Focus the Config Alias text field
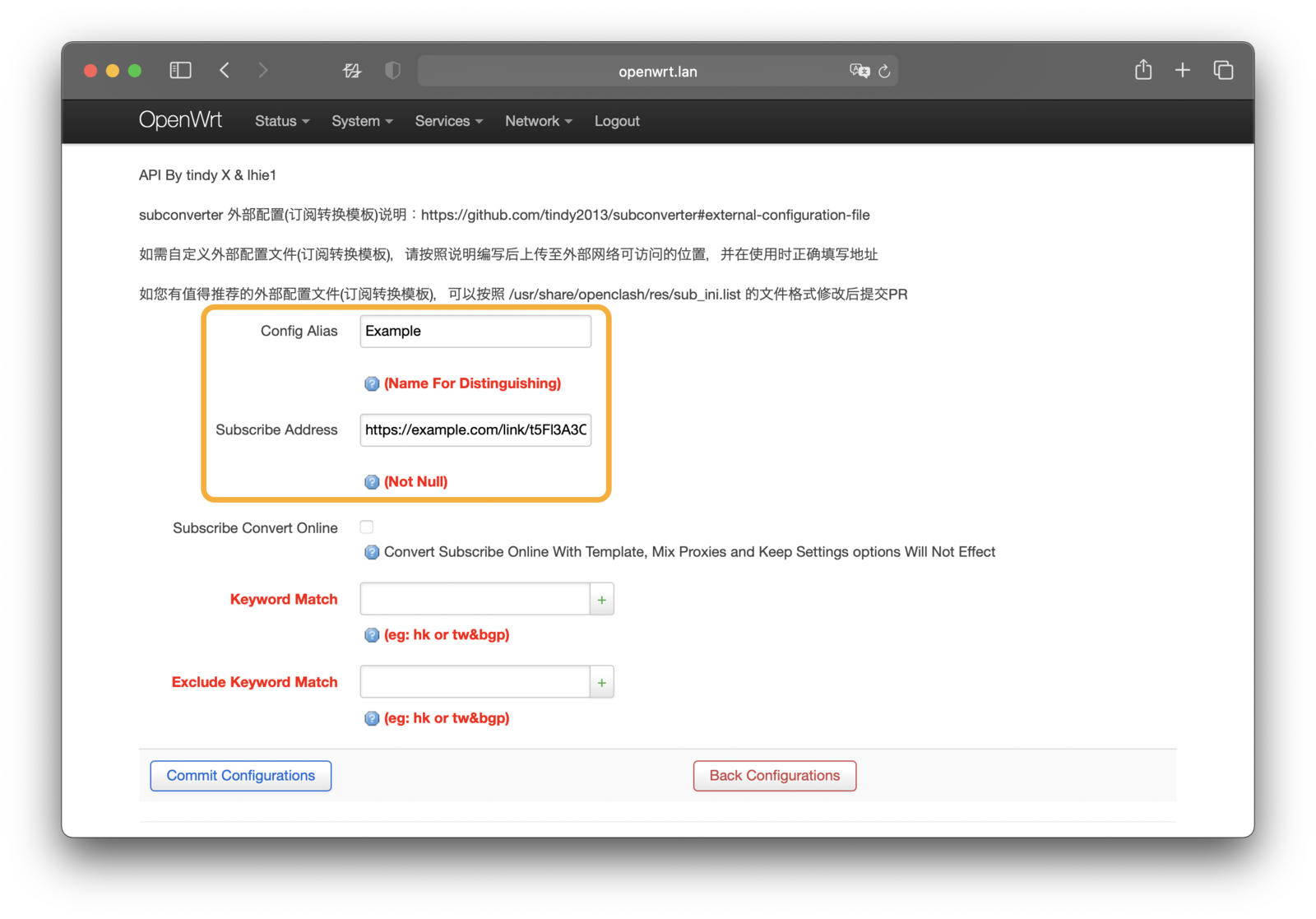1316x919 pixels. point(475,332)
